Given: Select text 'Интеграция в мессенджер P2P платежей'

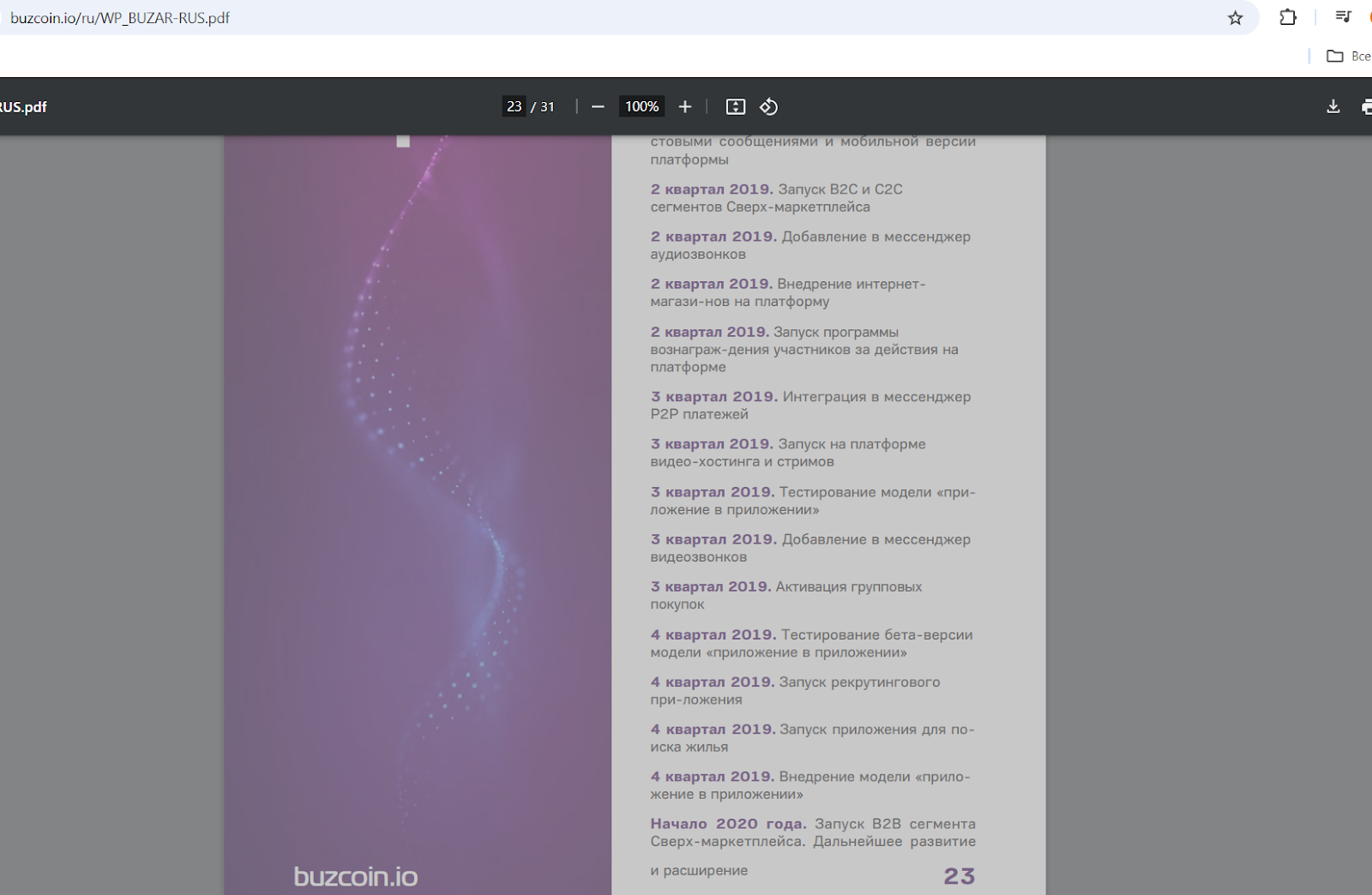Looking at the screenshot, I should tap(810, 405).
